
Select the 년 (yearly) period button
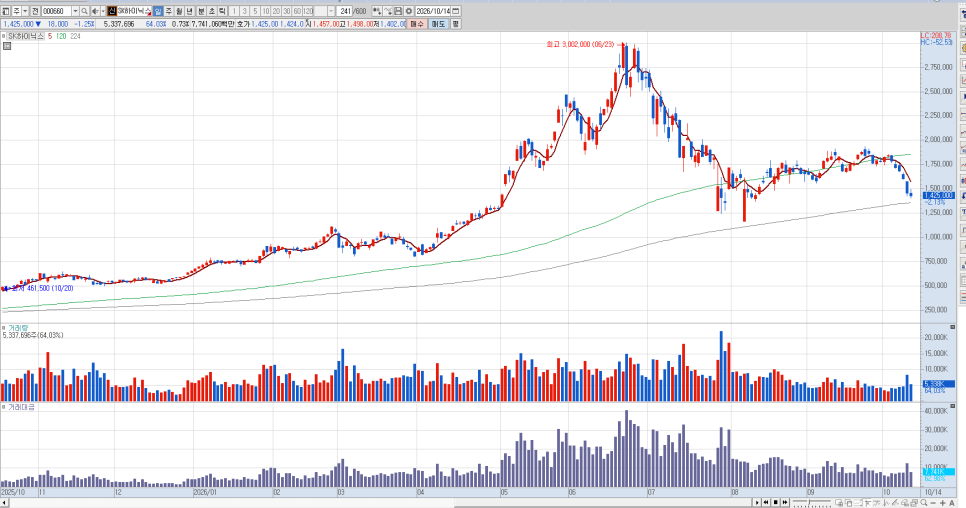[190, 11]
